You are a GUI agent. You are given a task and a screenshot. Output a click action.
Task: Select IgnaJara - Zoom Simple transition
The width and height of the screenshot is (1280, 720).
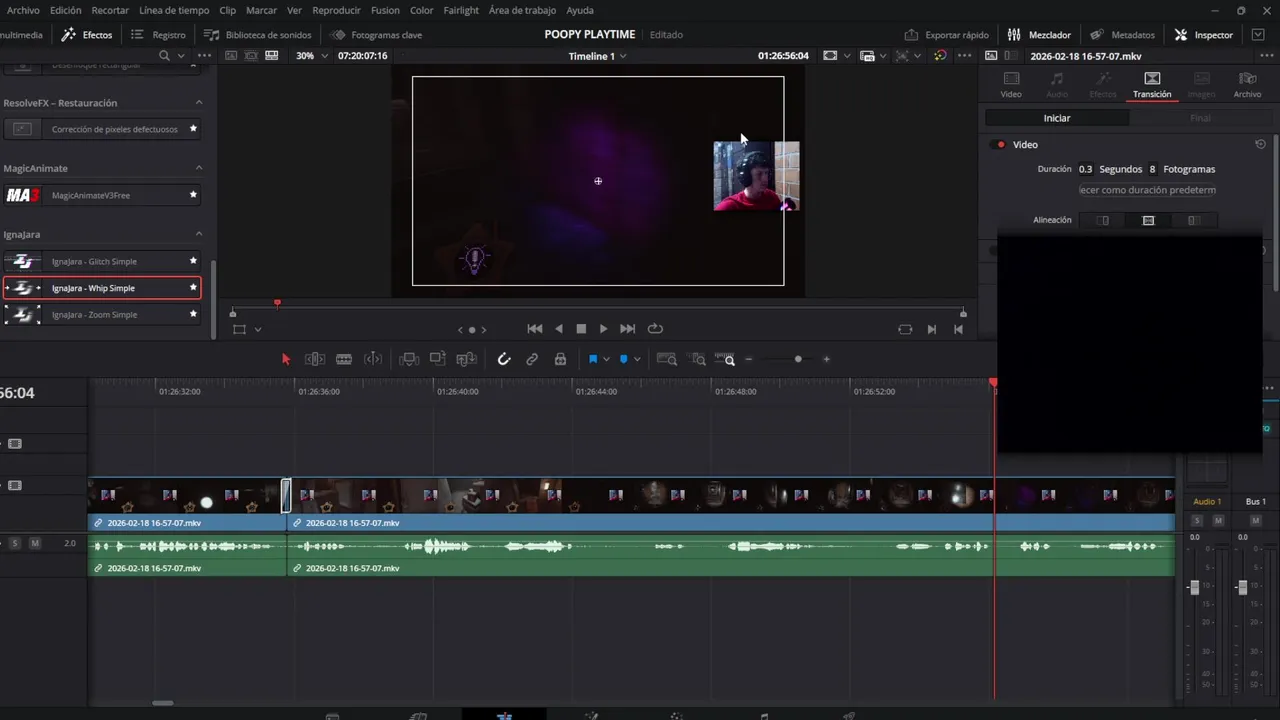102,315
